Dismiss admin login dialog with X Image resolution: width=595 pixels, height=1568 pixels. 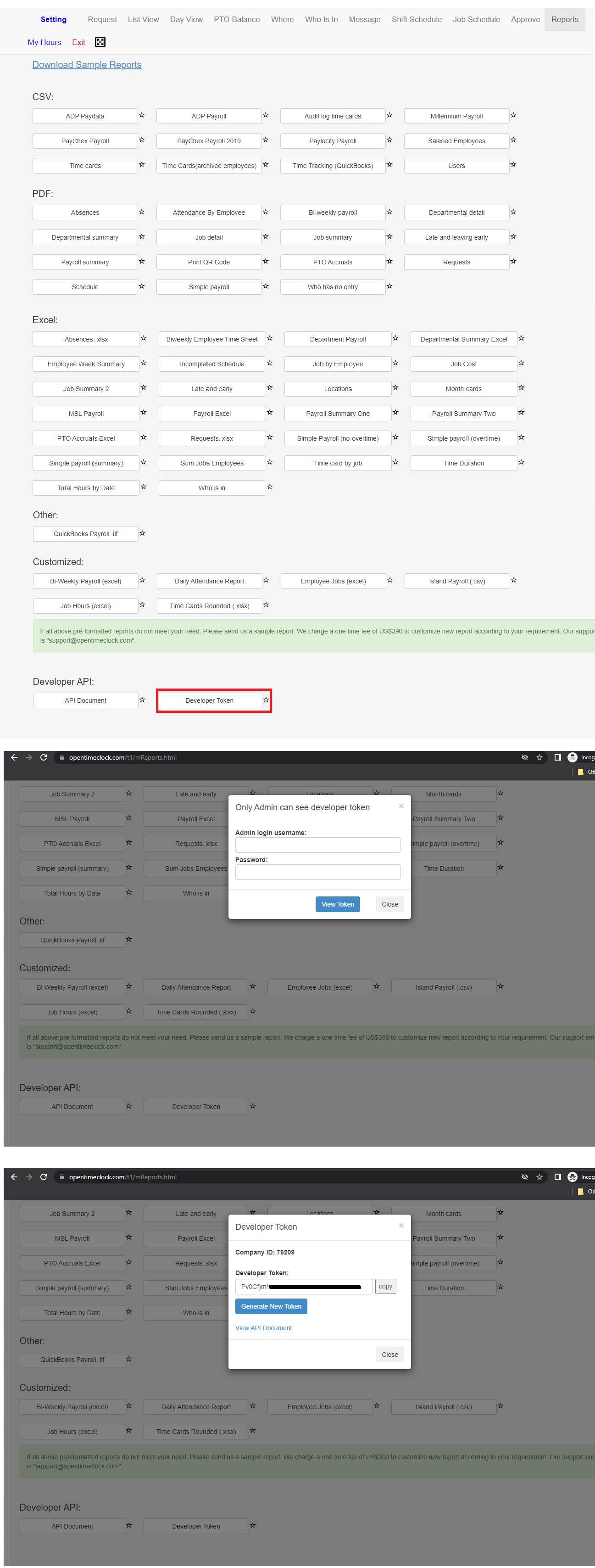tap(401, 806)
